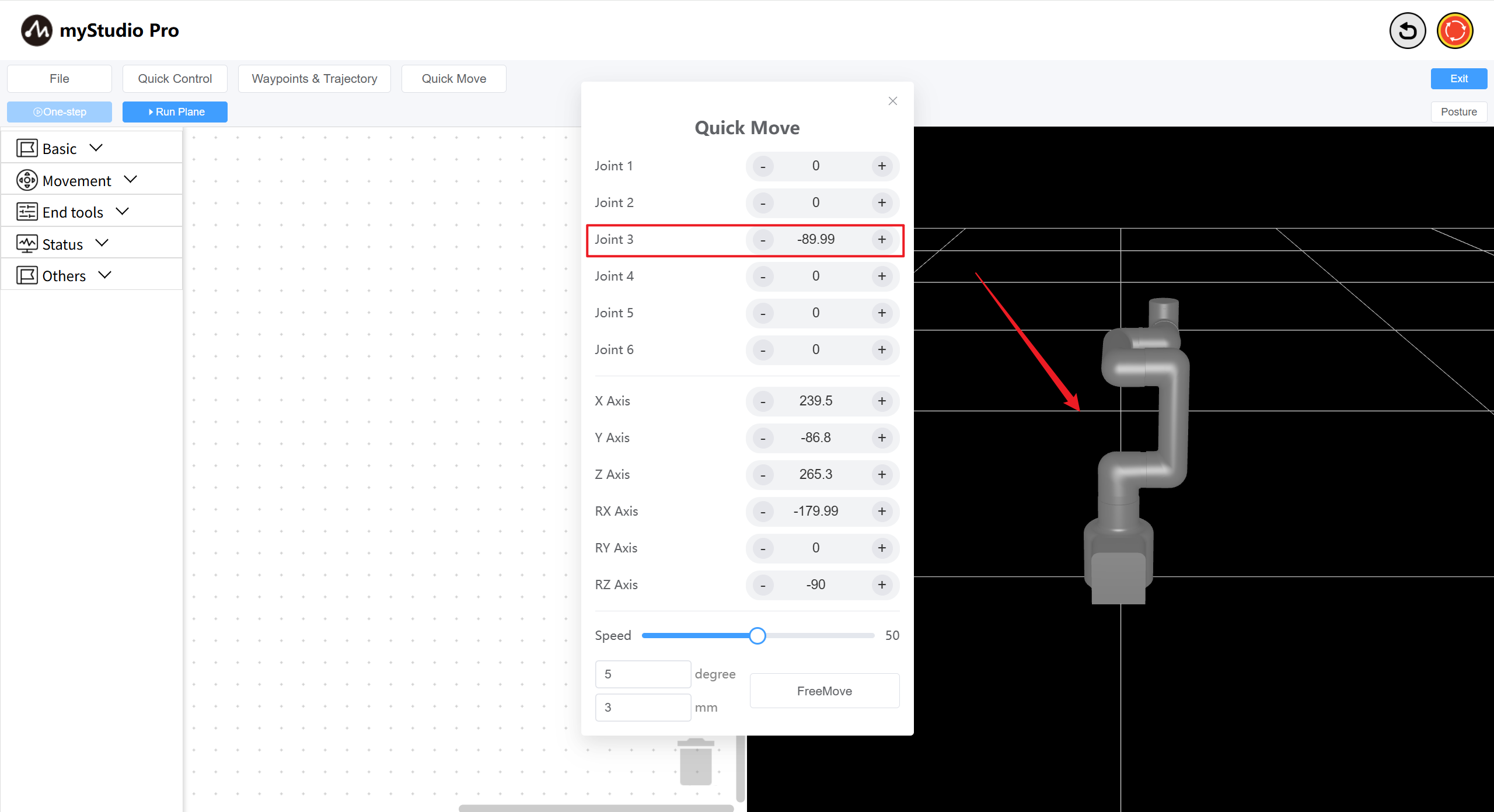
Task: Expand the Movement chevron
Action: [131, 180]
